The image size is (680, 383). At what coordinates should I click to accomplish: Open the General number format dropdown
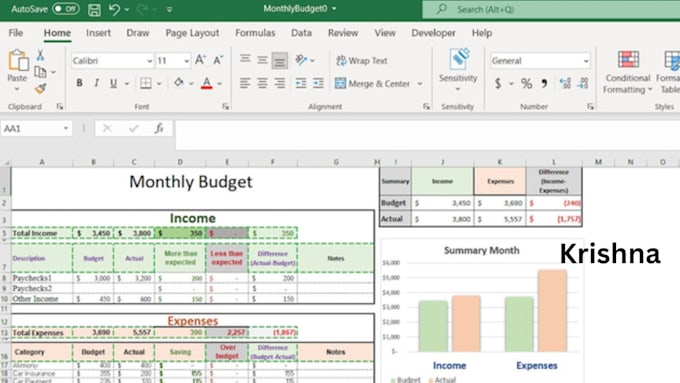[586, 61]
